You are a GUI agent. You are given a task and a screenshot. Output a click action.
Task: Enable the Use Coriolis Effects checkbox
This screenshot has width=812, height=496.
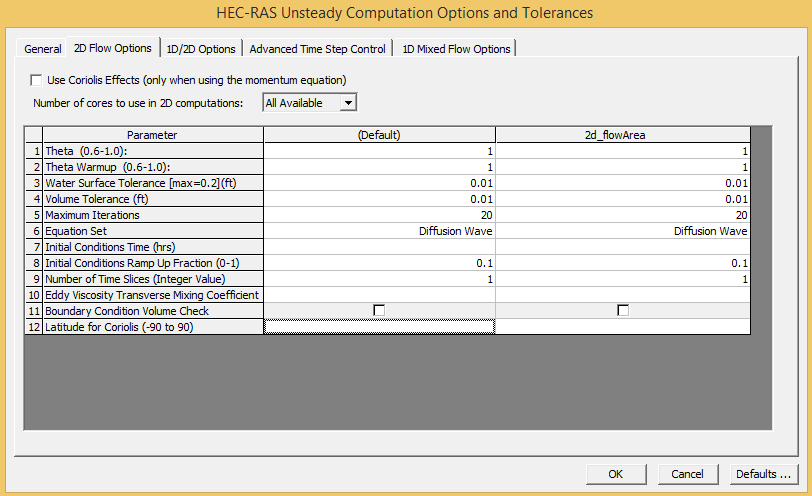click(x=37, y=80)
